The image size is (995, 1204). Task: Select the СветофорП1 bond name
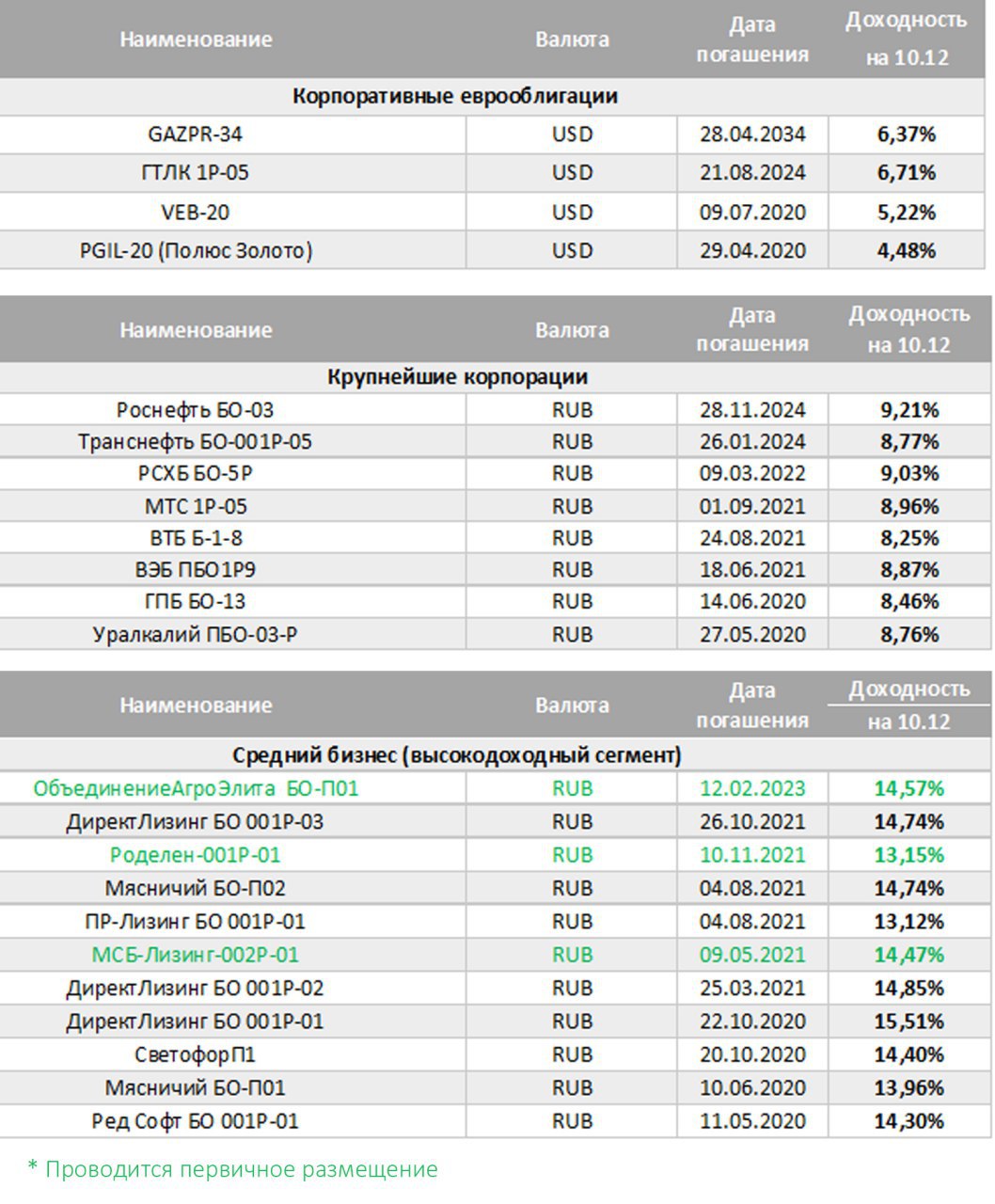point(196,1054)
